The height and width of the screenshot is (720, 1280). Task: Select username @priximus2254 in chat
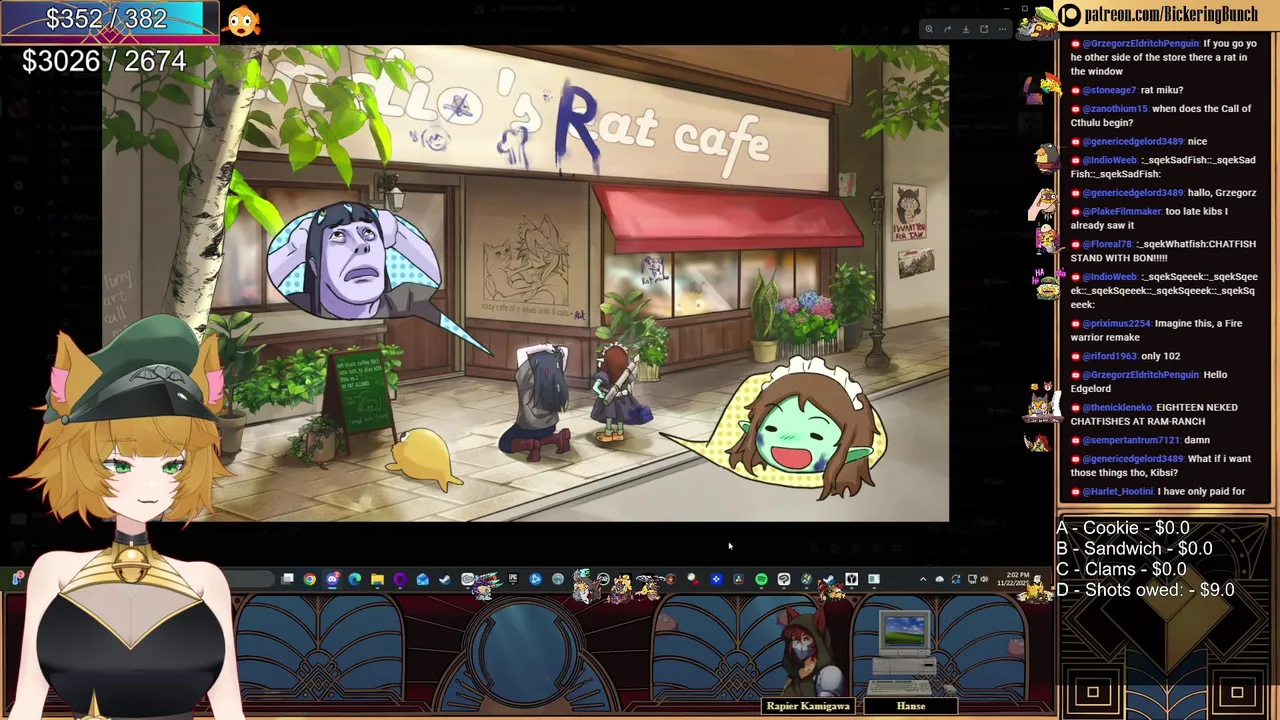tap(1118, 324)
